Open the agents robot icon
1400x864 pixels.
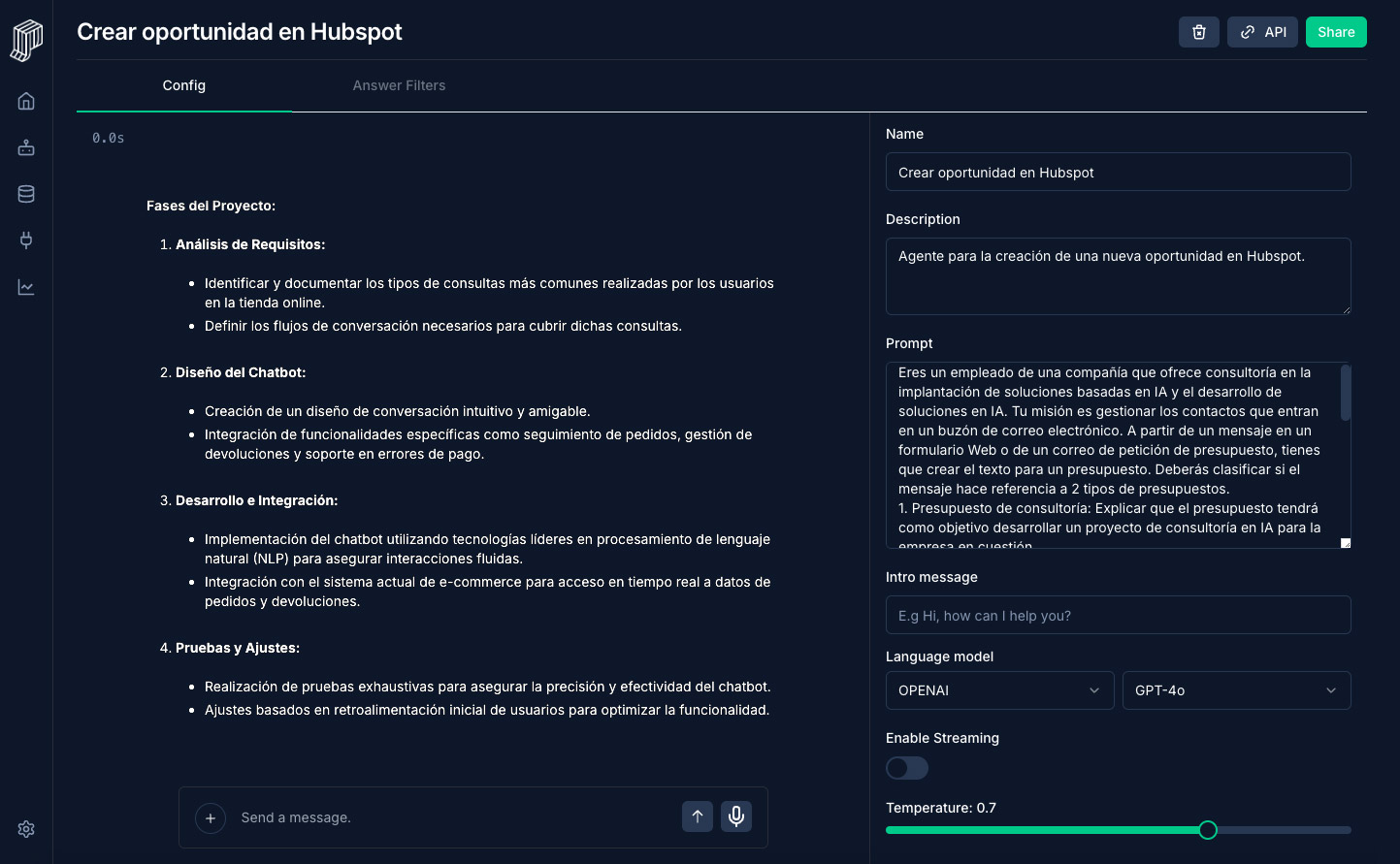[x=26, y=147]
